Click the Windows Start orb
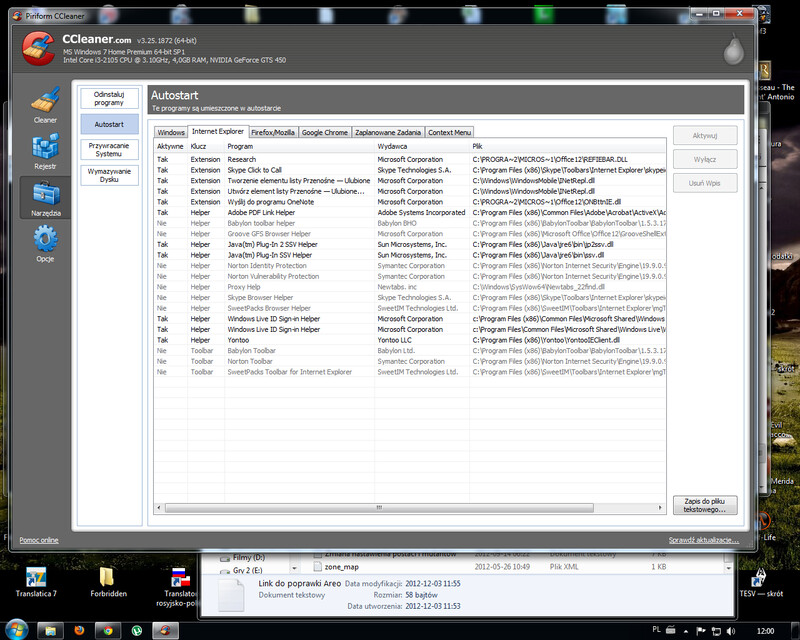 17,629
